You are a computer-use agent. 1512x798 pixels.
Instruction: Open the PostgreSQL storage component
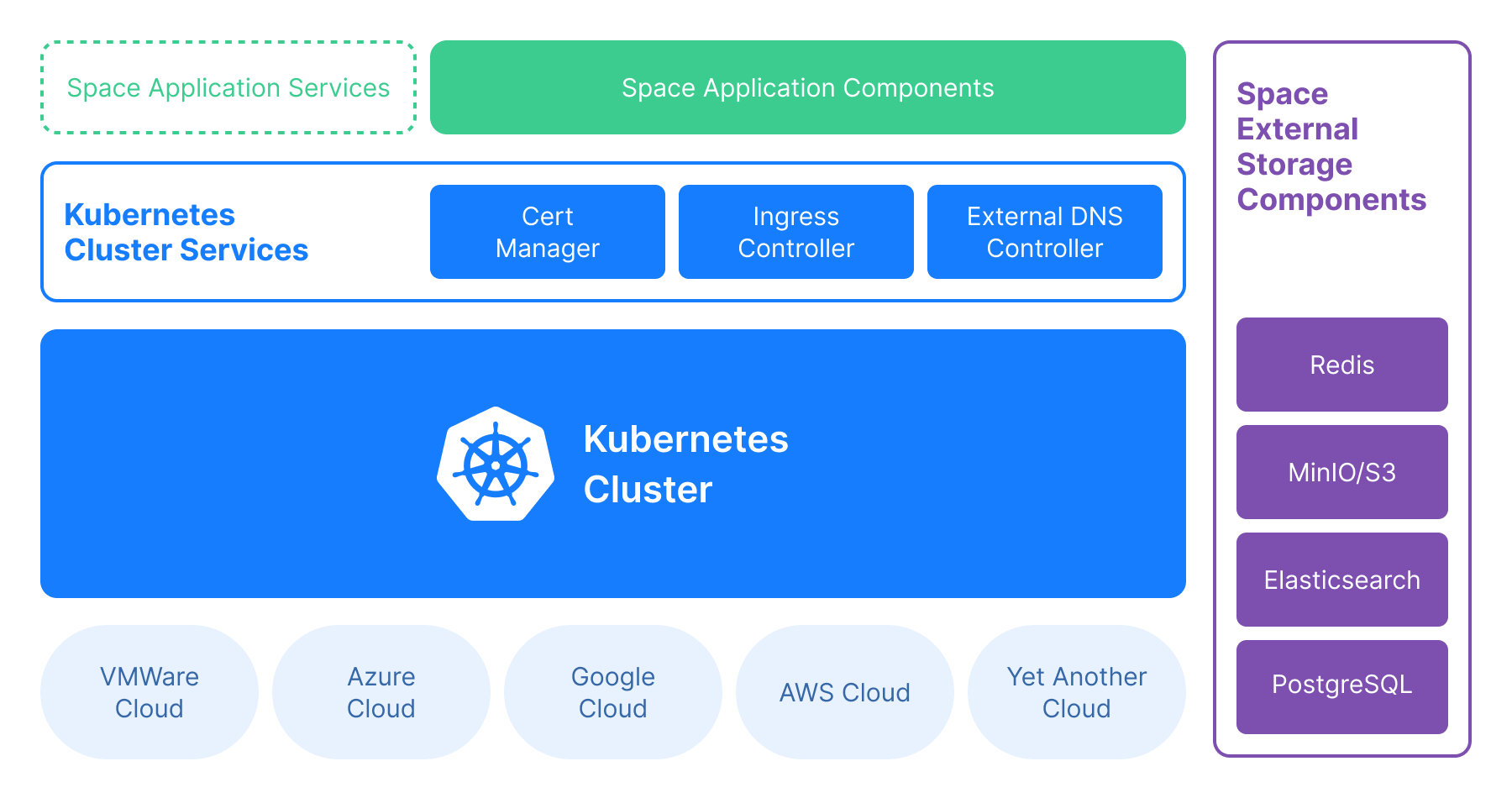[x=1341, y=686]
